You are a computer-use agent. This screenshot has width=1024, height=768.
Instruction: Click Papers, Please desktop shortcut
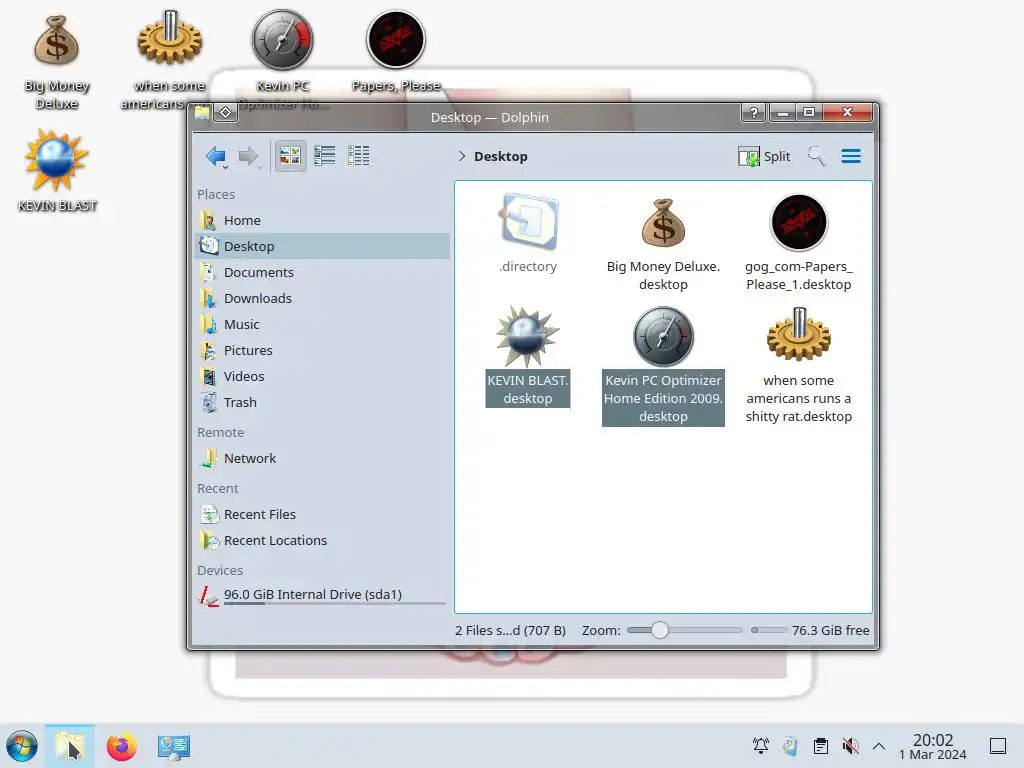click(396, 52)
